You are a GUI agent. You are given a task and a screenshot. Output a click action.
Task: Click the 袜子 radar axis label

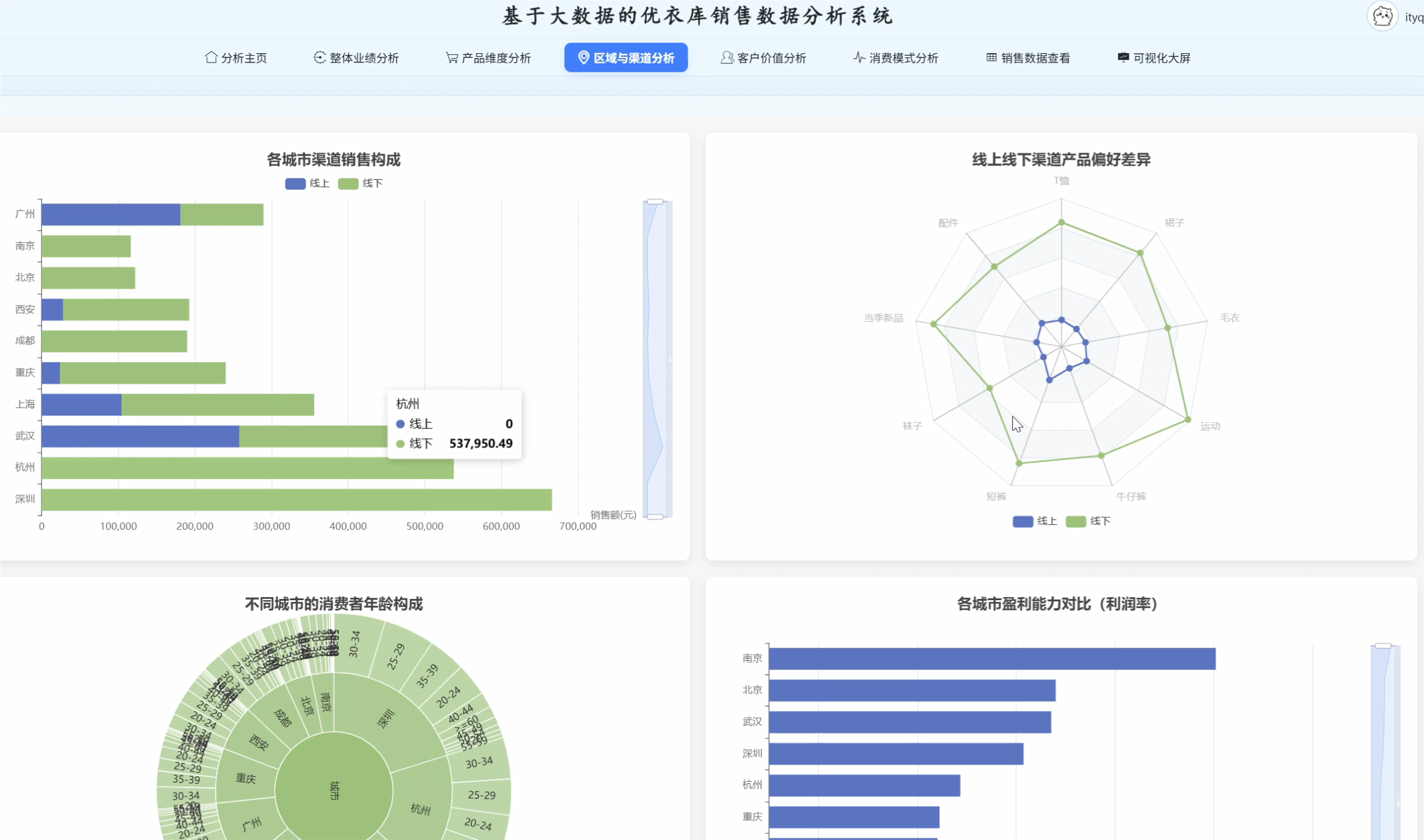pos(912,426)
